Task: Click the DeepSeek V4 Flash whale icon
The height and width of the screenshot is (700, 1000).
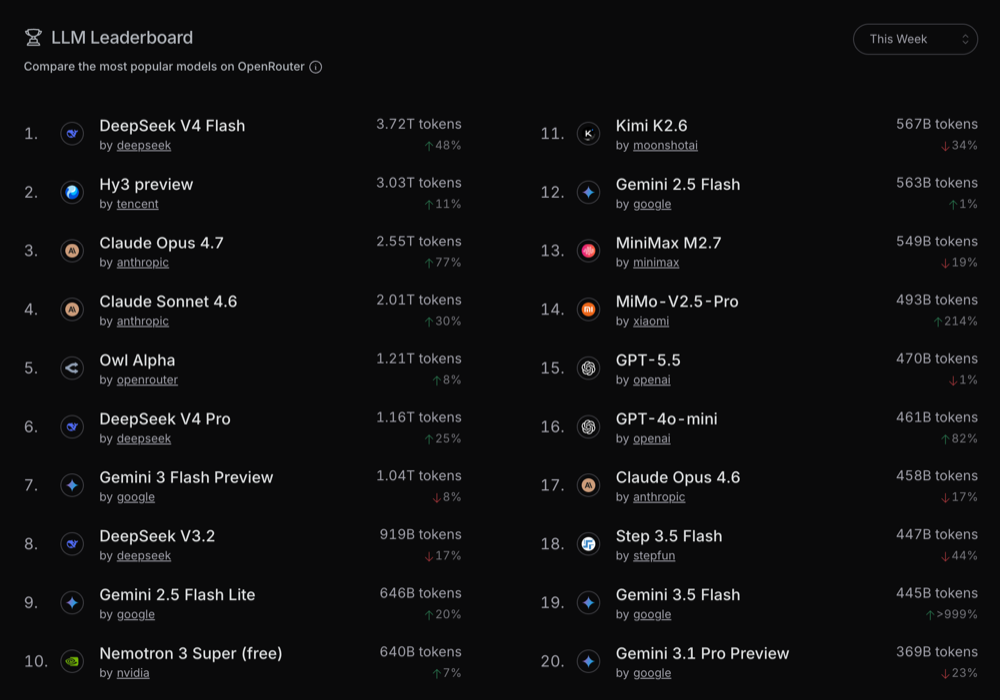Action: coord(72,133)
